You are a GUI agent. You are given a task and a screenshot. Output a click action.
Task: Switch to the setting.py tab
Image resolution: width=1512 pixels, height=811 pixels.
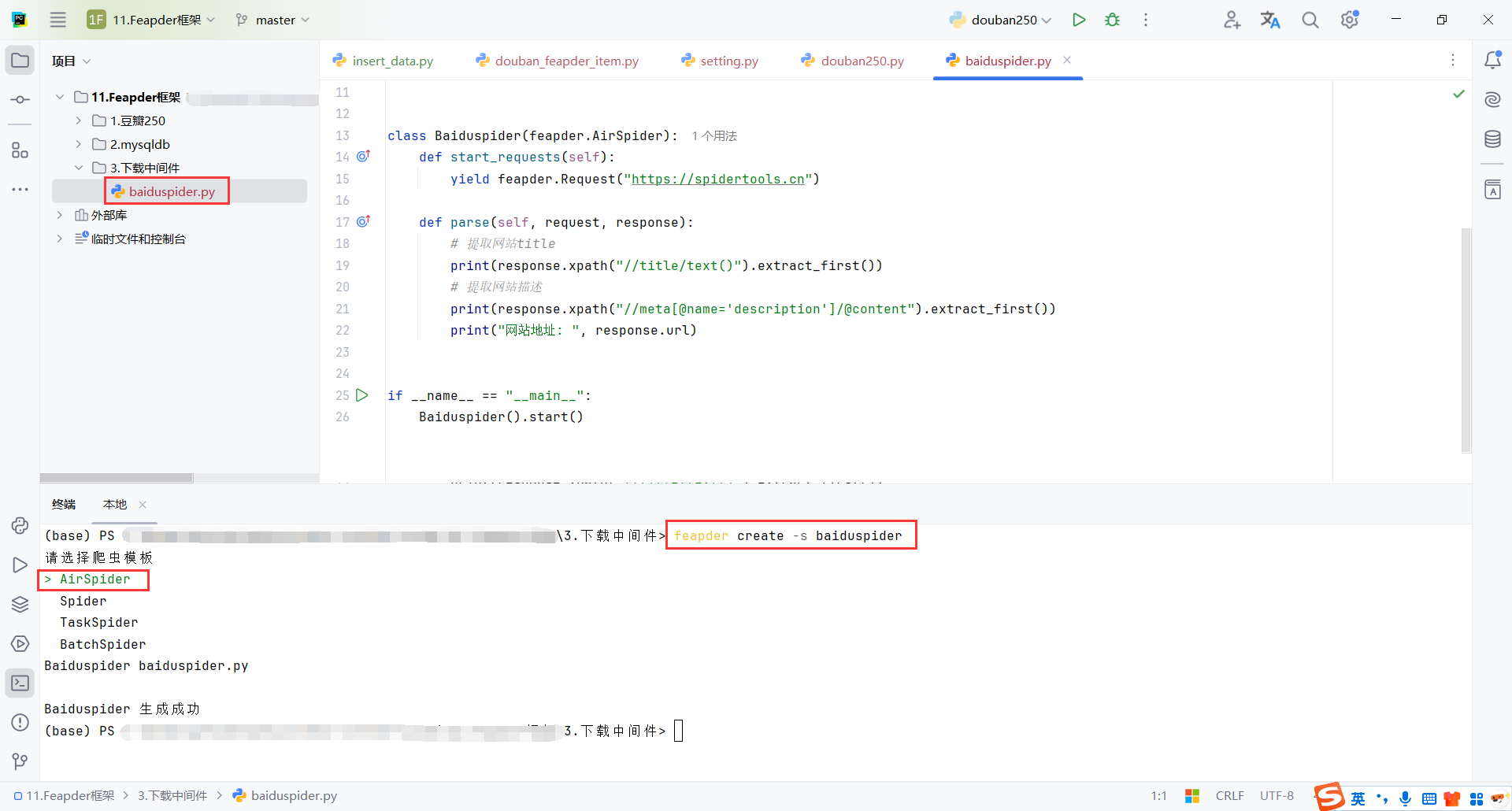pyautogui.click(x=728, y=61)
